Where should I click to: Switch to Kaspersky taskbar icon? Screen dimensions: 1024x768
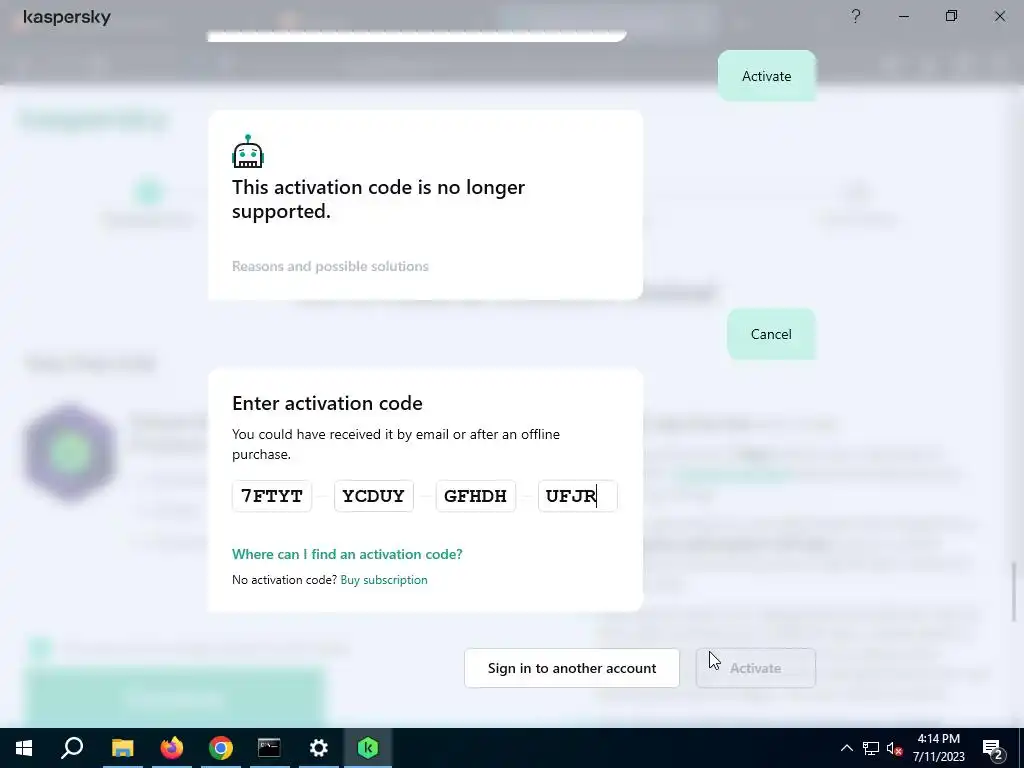368,748
